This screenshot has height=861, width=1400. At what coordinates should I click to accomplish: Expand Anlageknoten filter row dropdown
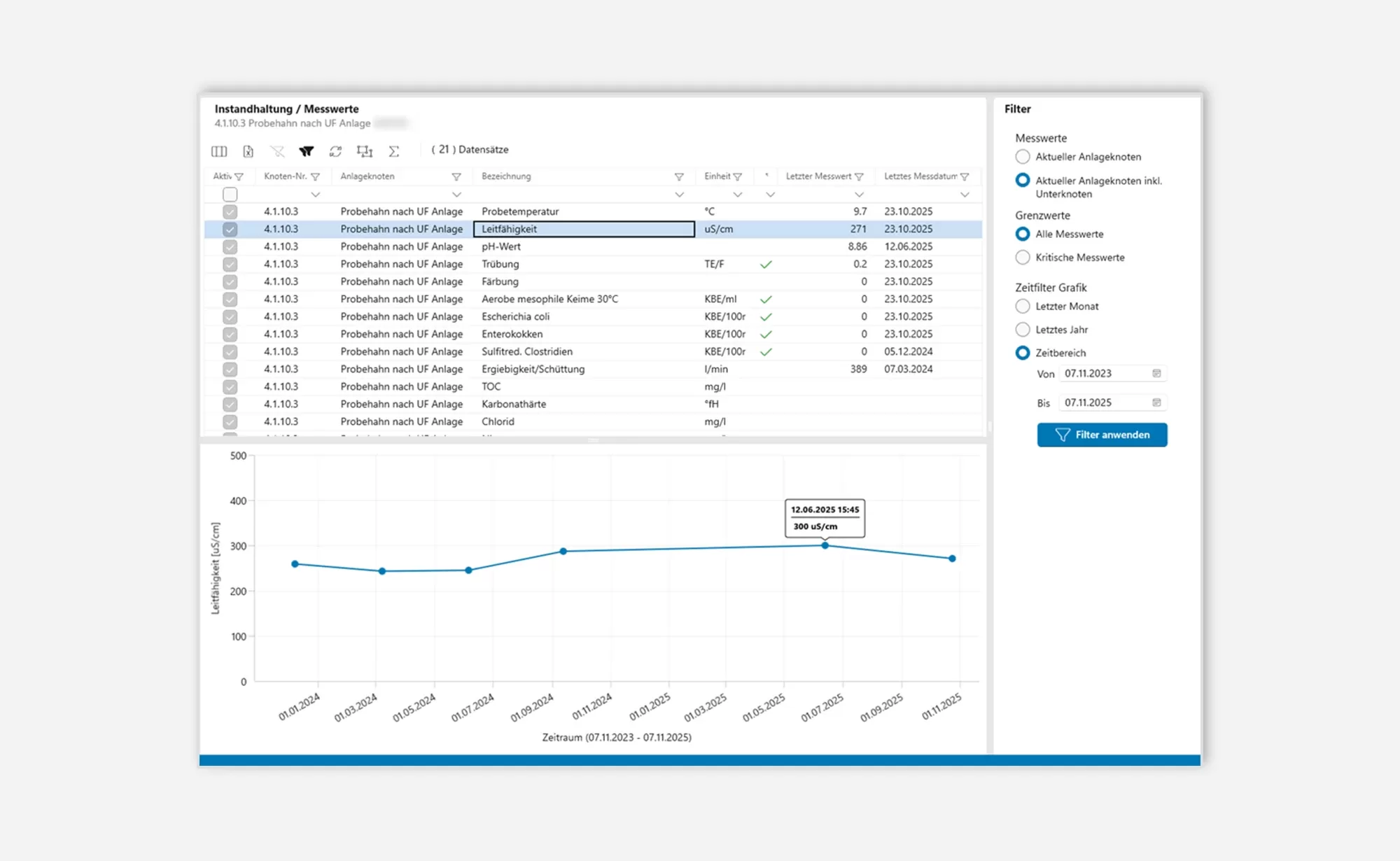(x=456, y=195)
